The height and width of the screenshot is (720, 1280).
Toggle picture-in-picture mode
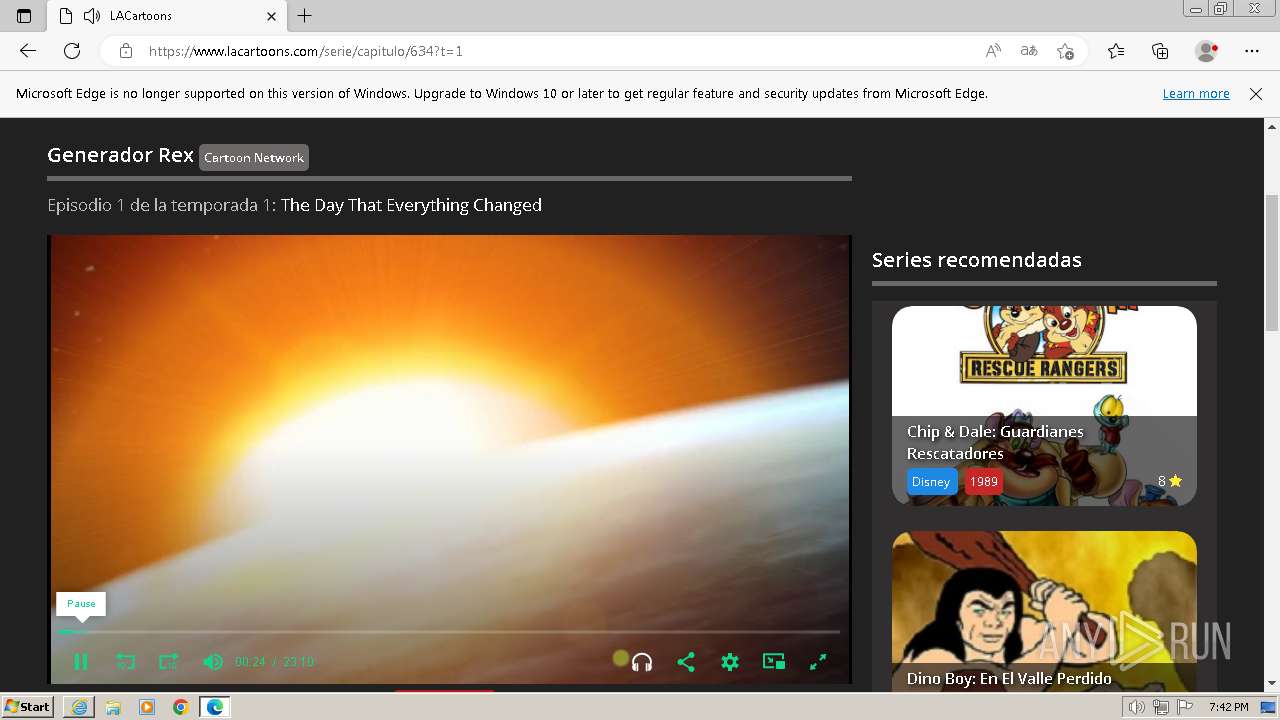tap(774, 661)
